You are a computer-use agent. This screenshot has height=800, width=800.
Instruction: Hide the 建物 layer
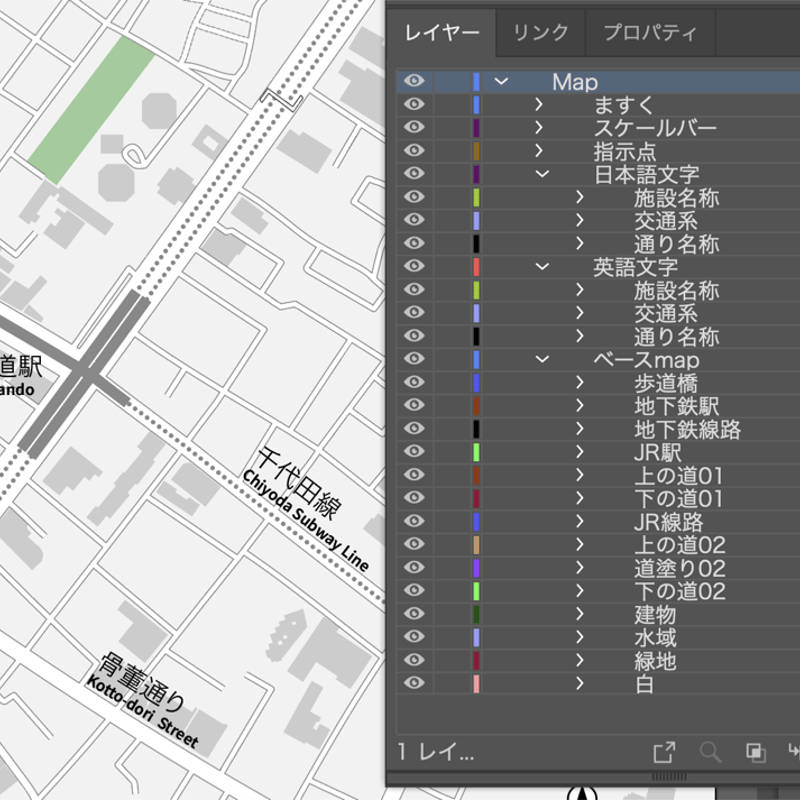pyautogui.click(x=416, y=614)
